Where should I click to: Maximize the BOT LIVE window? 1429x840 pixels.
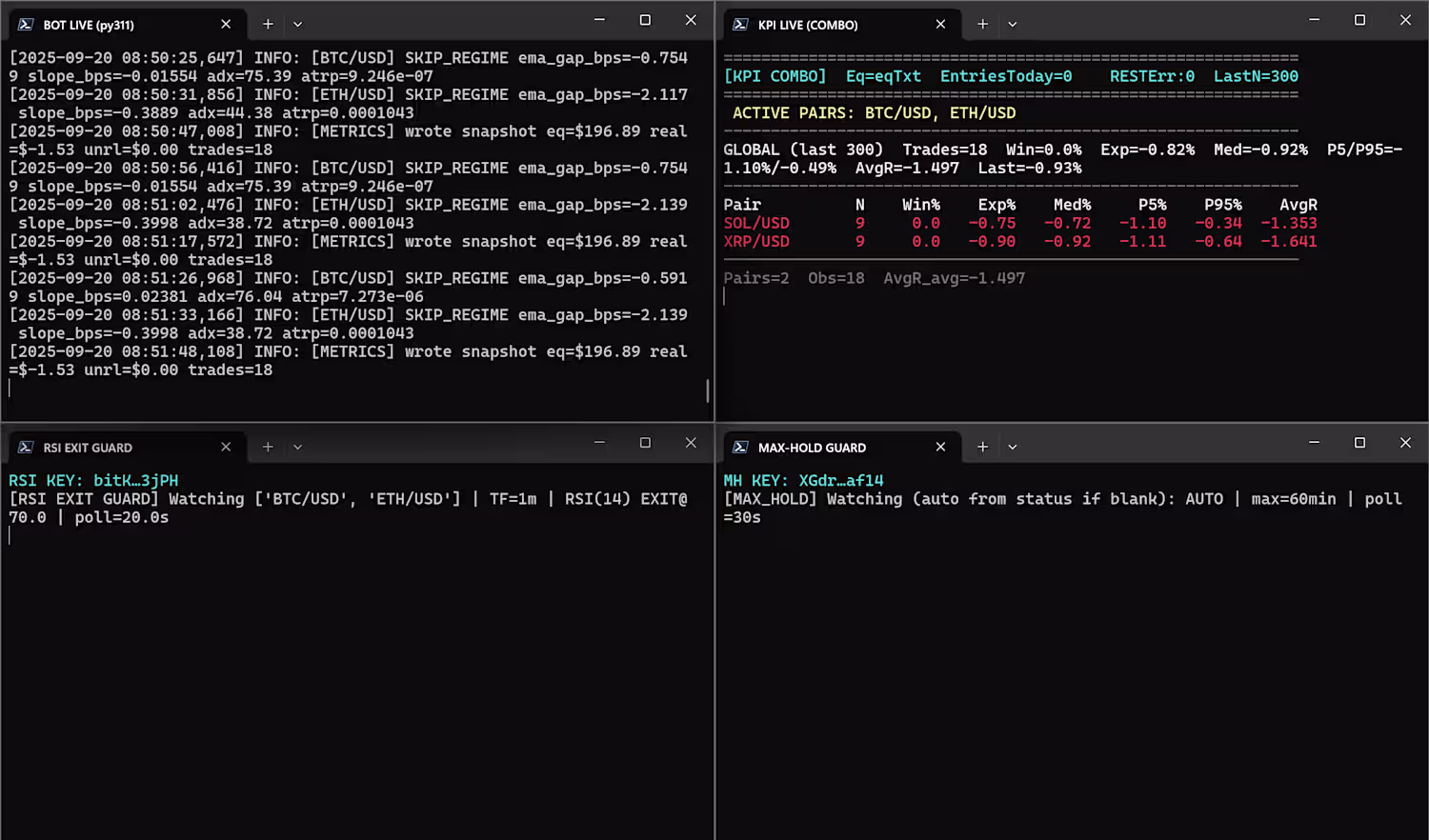coord(645,20)
